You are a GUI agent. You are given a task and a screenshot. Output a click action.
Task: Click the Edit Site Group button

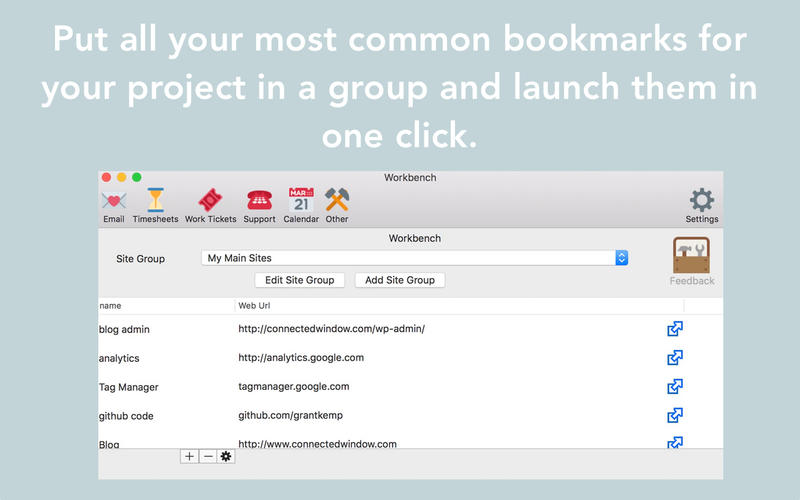299,280
